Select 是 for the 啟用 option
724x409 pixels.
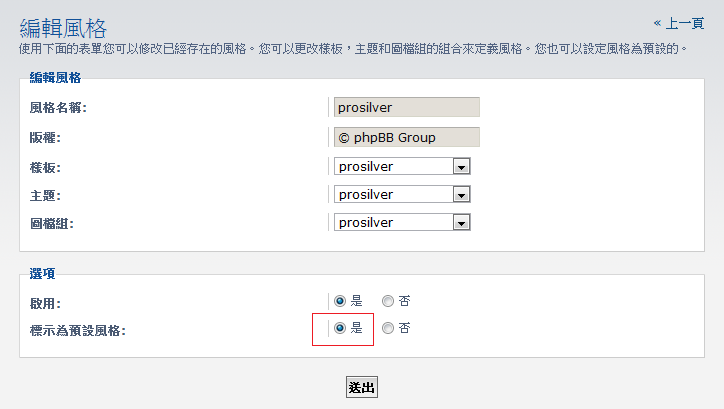pyautogui.click(x=340, y=300)
